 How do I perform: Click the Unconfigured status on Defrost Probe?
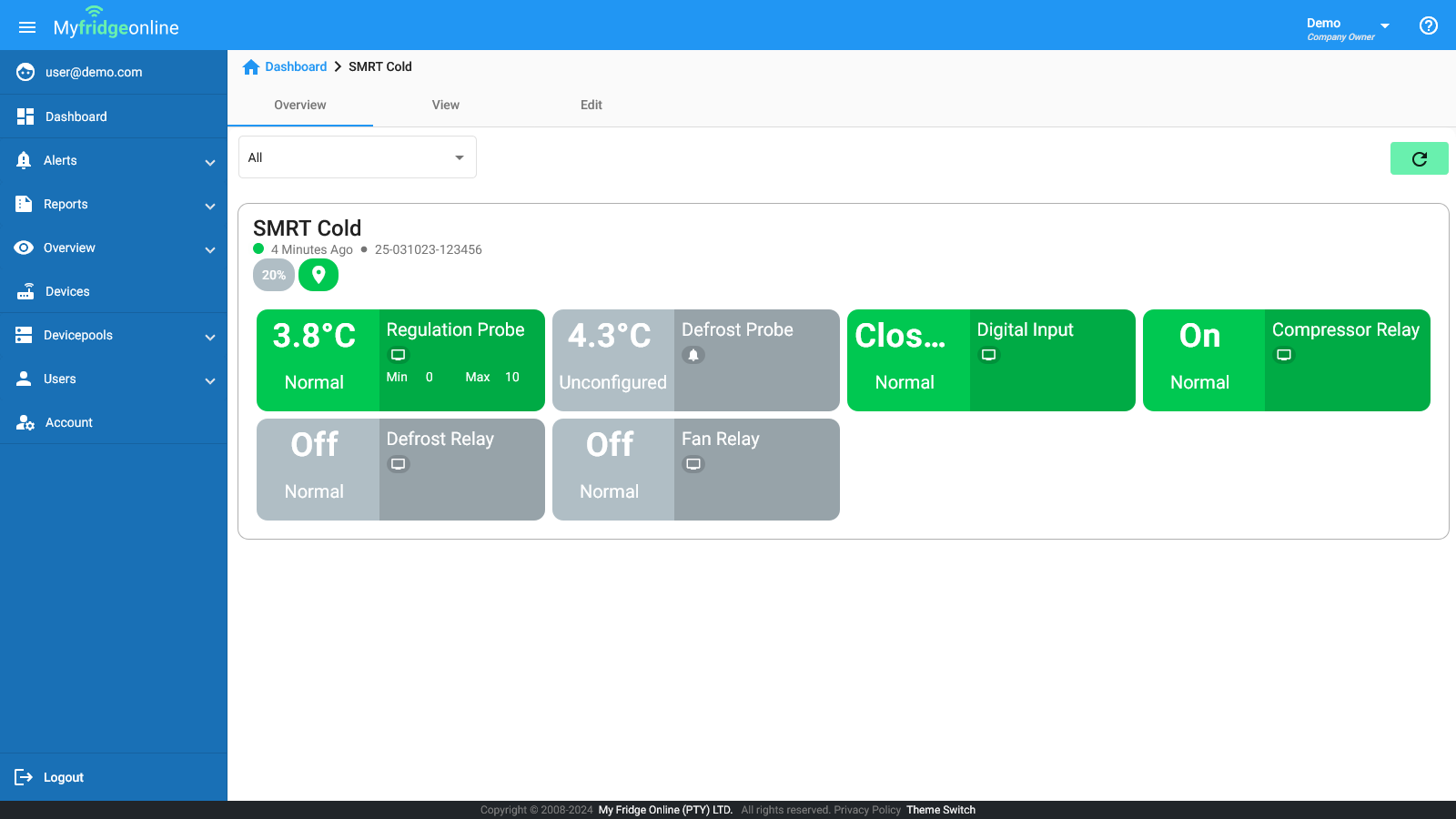click(x=613, y=382)
